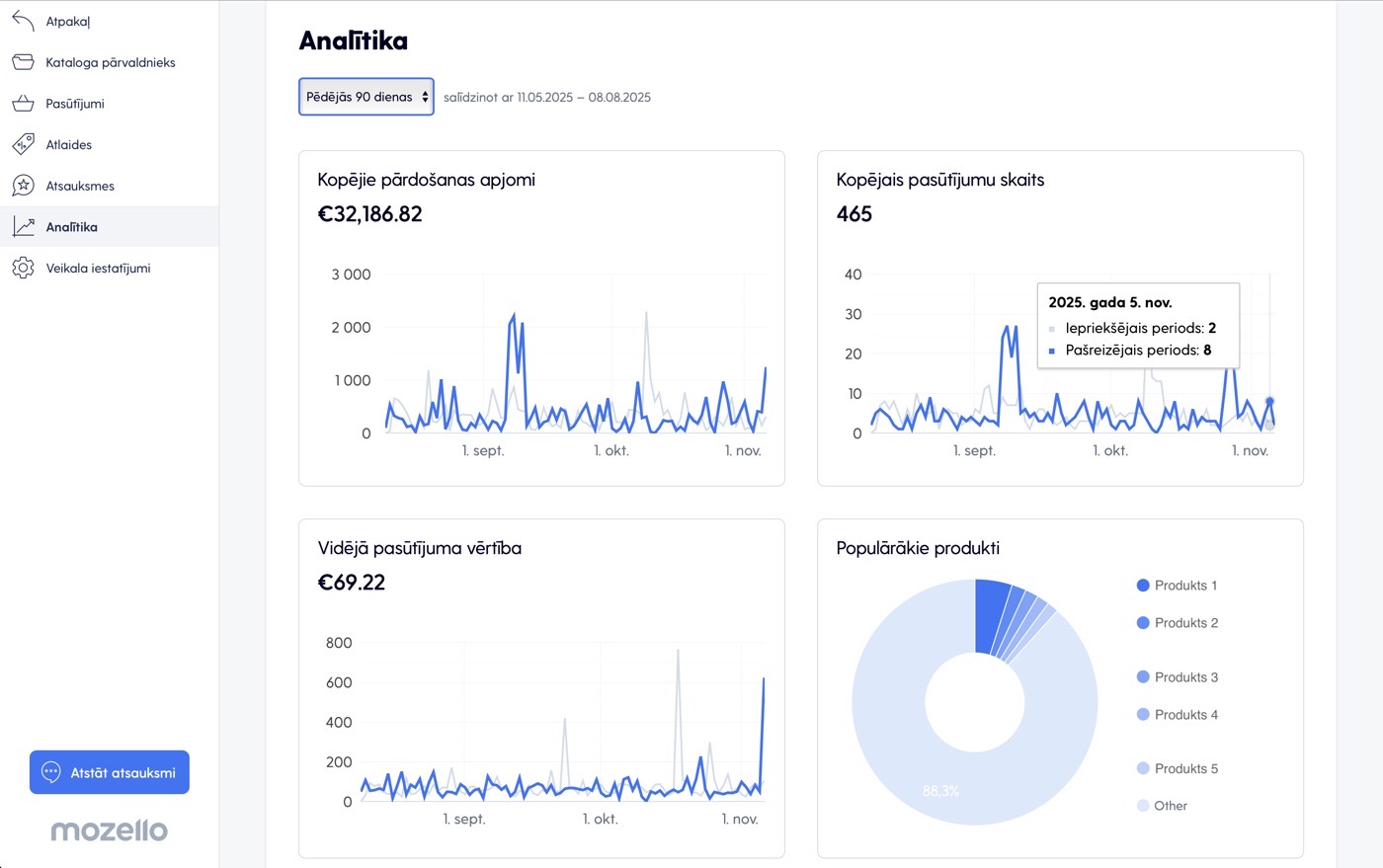
Task: Click the back arrow icon
Action: (x=23, y=21)
